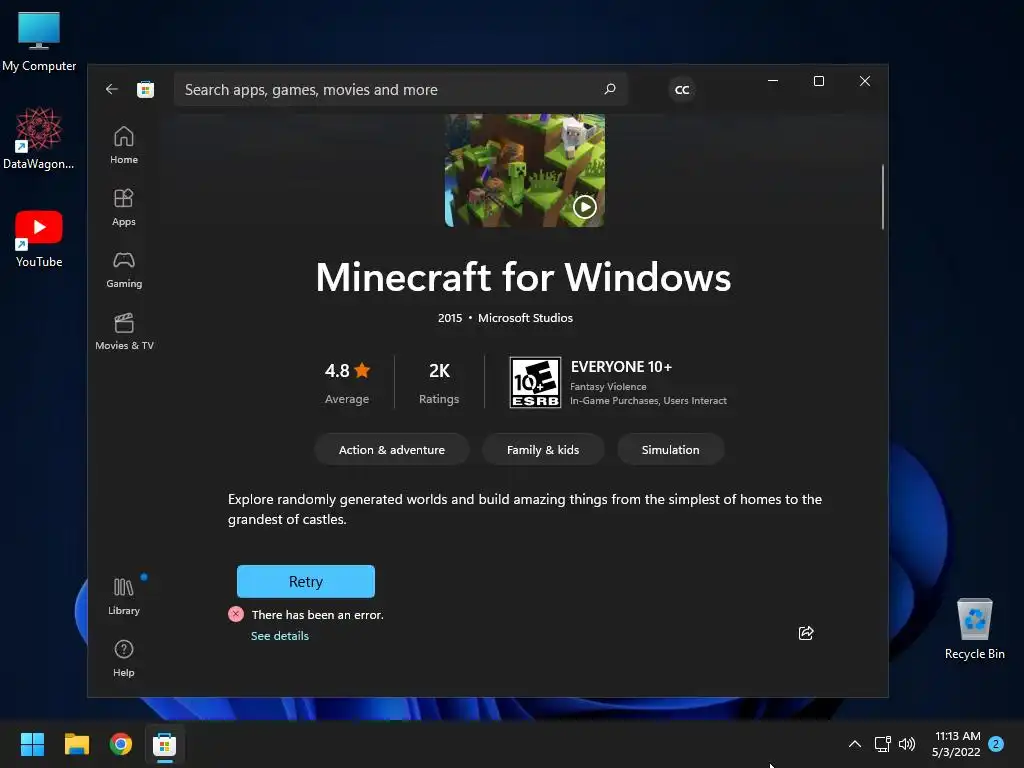Open Apps in the Store sidebar

(x=123, y=207)
